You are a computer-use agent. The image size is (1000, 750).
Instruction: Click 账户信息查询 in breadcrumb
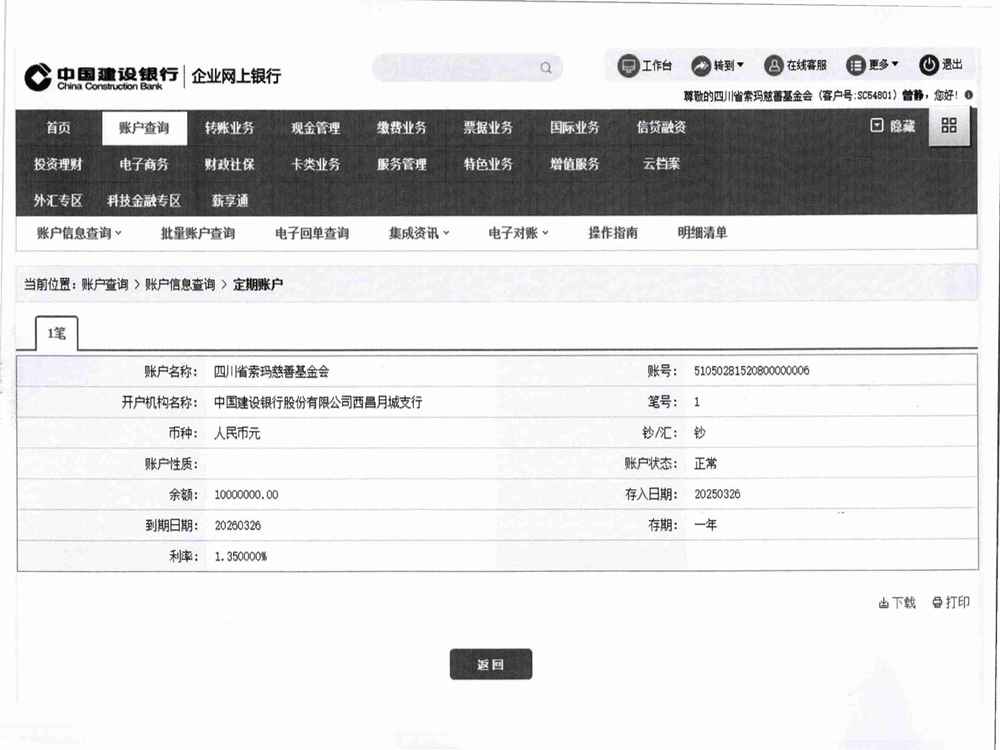pyautogui.click(x=180, y=284)
